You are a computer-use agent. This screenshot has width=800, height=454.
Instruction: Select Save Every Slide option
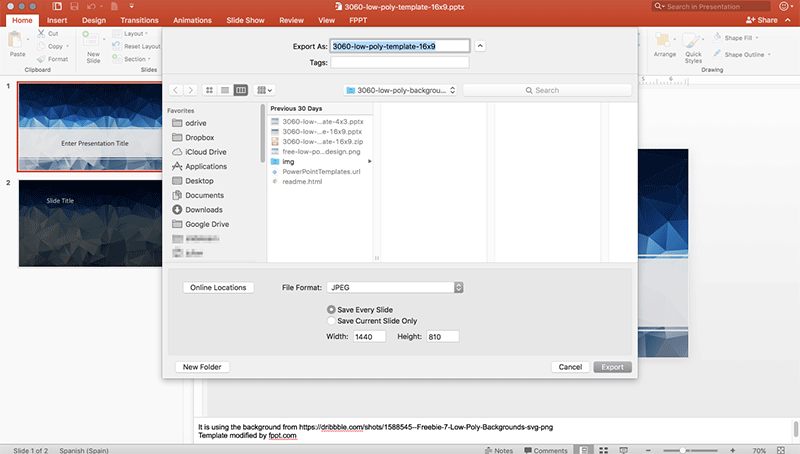pos(333,310)
